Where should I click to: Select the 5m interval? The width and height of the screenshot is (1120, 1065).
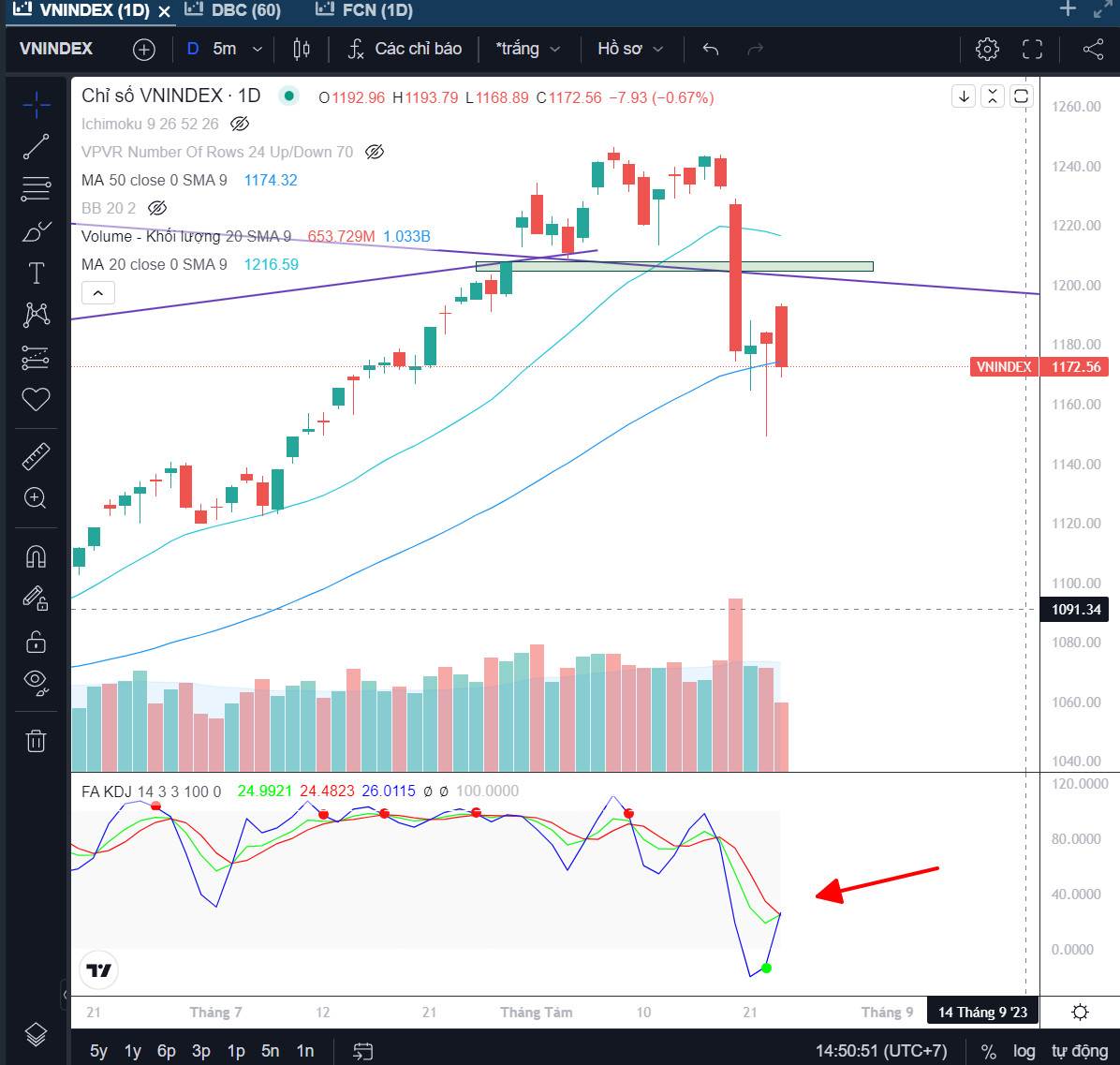(x=225, y=50)
